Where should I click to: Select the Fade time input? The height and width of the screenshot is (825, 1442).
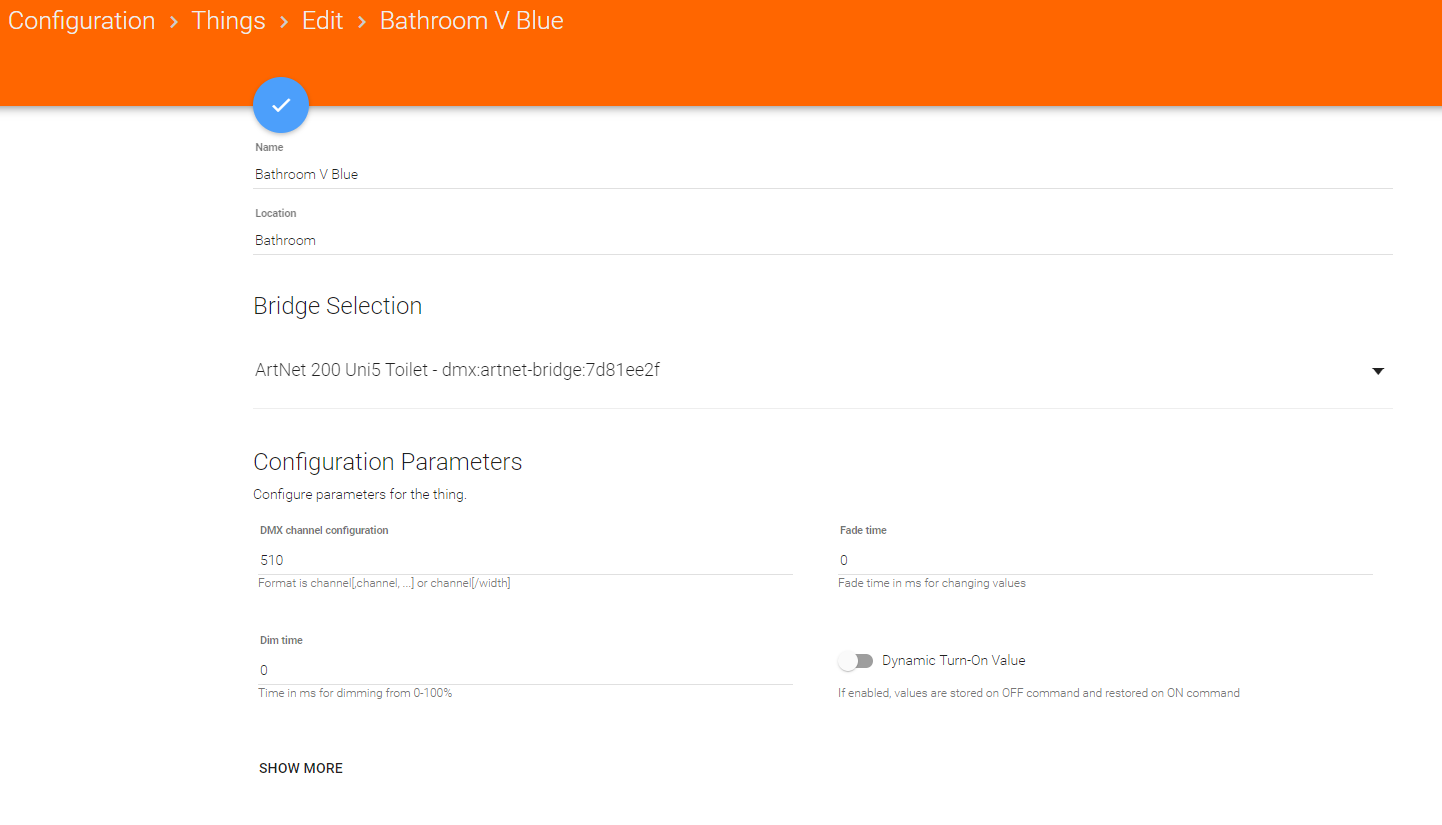tap(1105, 560)
